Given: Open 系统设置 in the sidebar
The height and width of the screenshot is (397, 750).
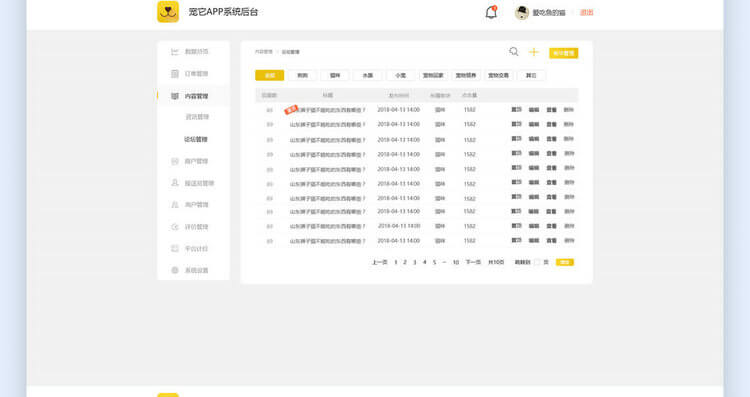Looking at the screenshot, I should tap(196, 270).
